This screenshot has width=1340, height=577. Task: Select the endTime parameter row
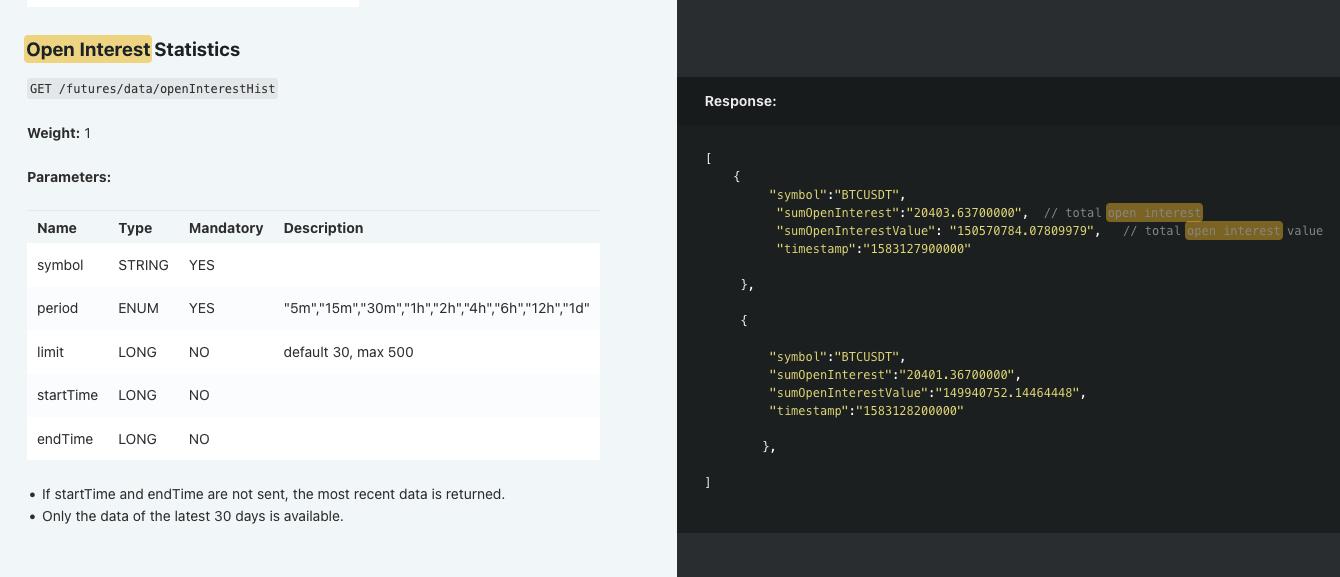point(313,439)
